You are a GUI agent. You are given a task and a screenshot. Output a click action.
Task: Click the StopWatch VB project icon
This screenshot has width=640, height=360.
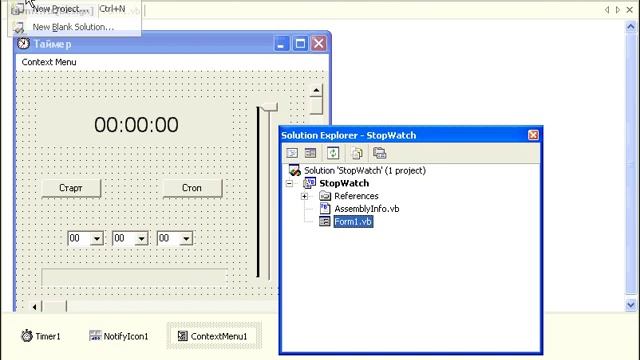click(x=309, y=183)
